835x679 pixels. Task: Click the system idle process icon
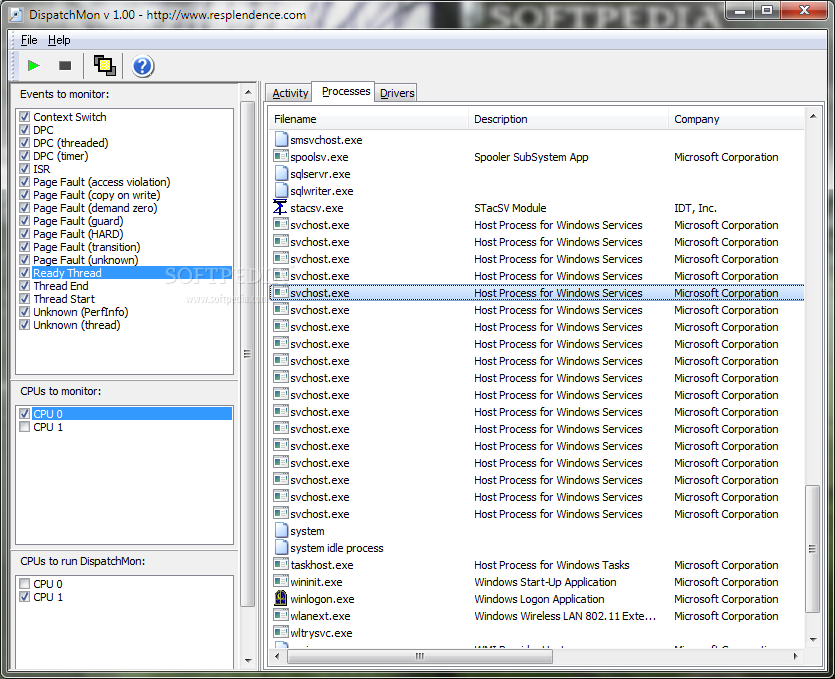tap(281, 547)
